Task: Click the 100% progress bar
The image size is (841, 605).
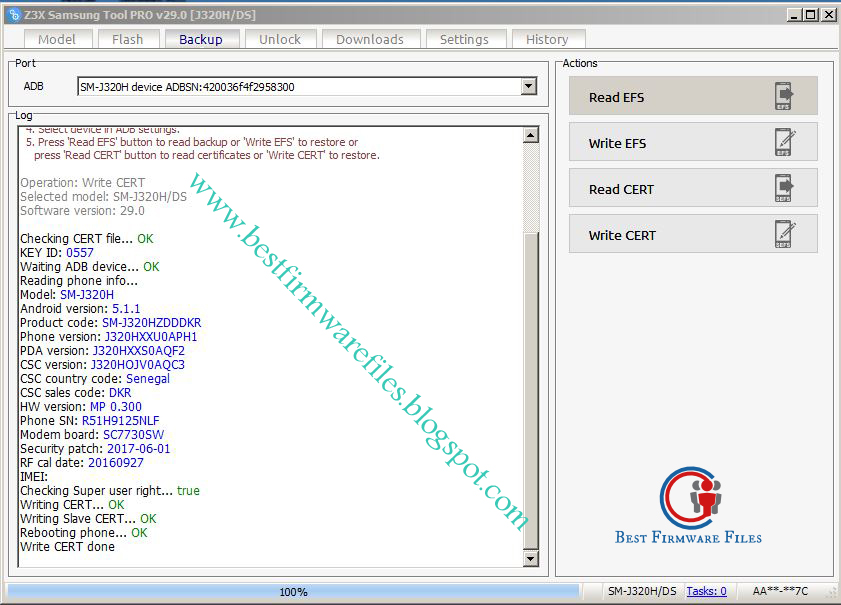Action: 293,592
